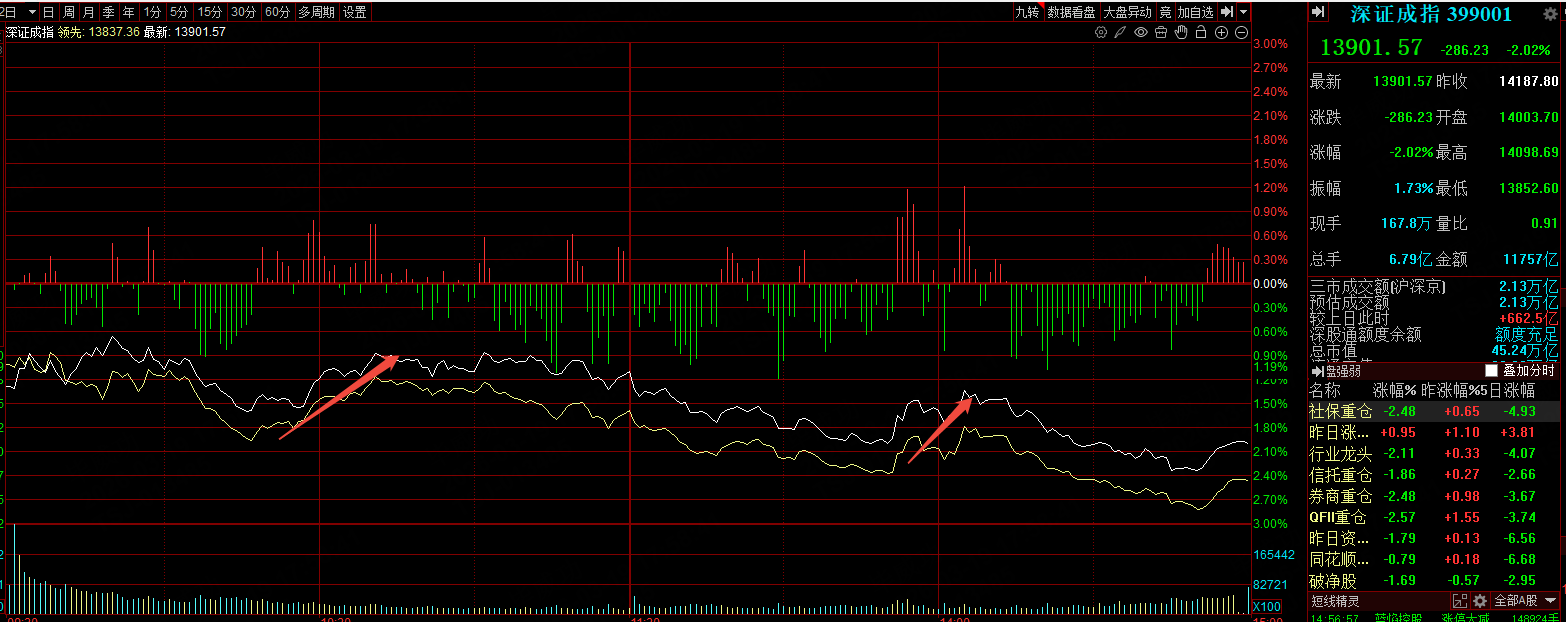Zoom in with the plus circle icon
Screen dimensions: 1566x622
coord(1221,32)
